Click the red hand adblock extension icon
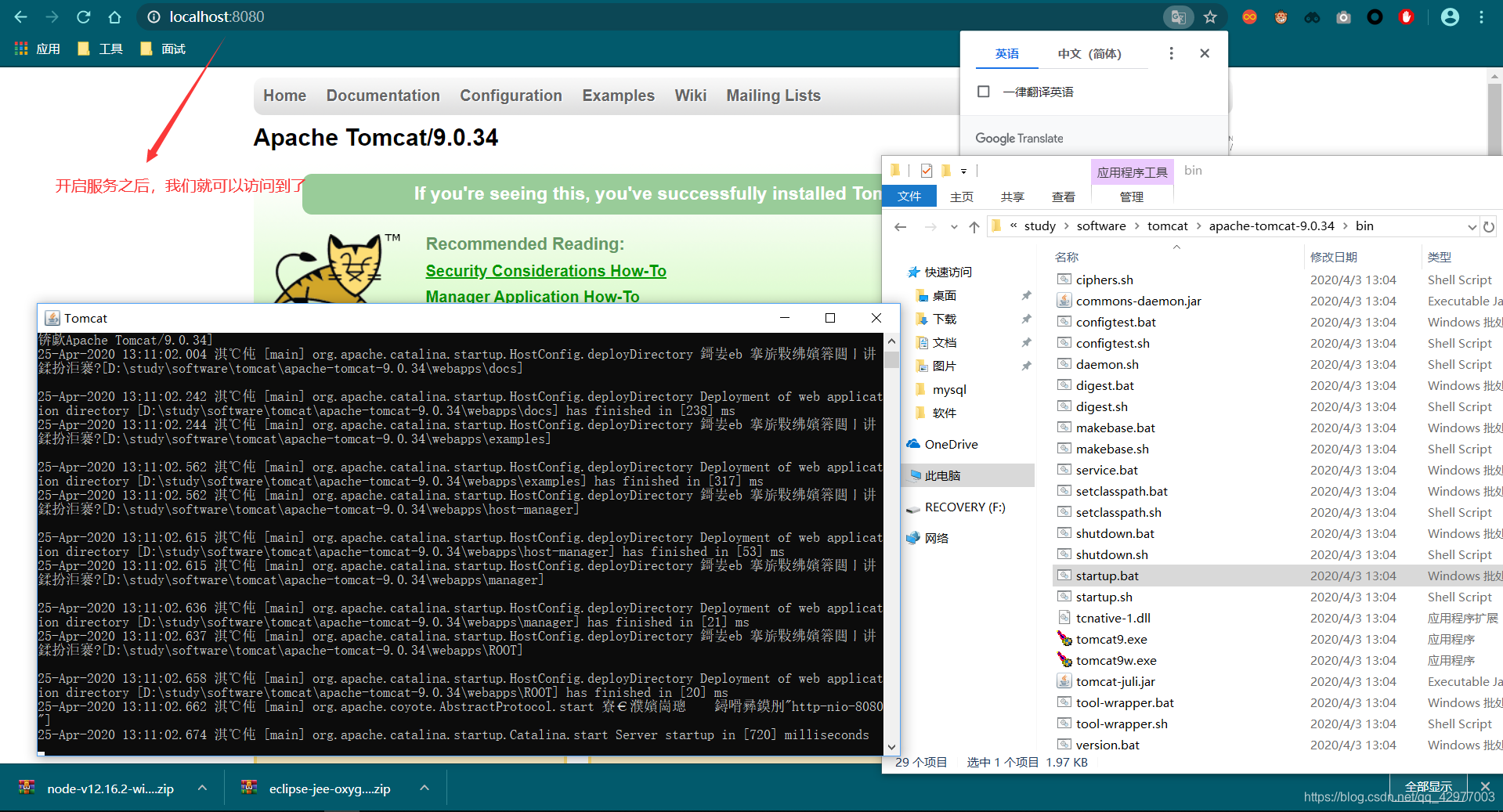 (1406, 16)
